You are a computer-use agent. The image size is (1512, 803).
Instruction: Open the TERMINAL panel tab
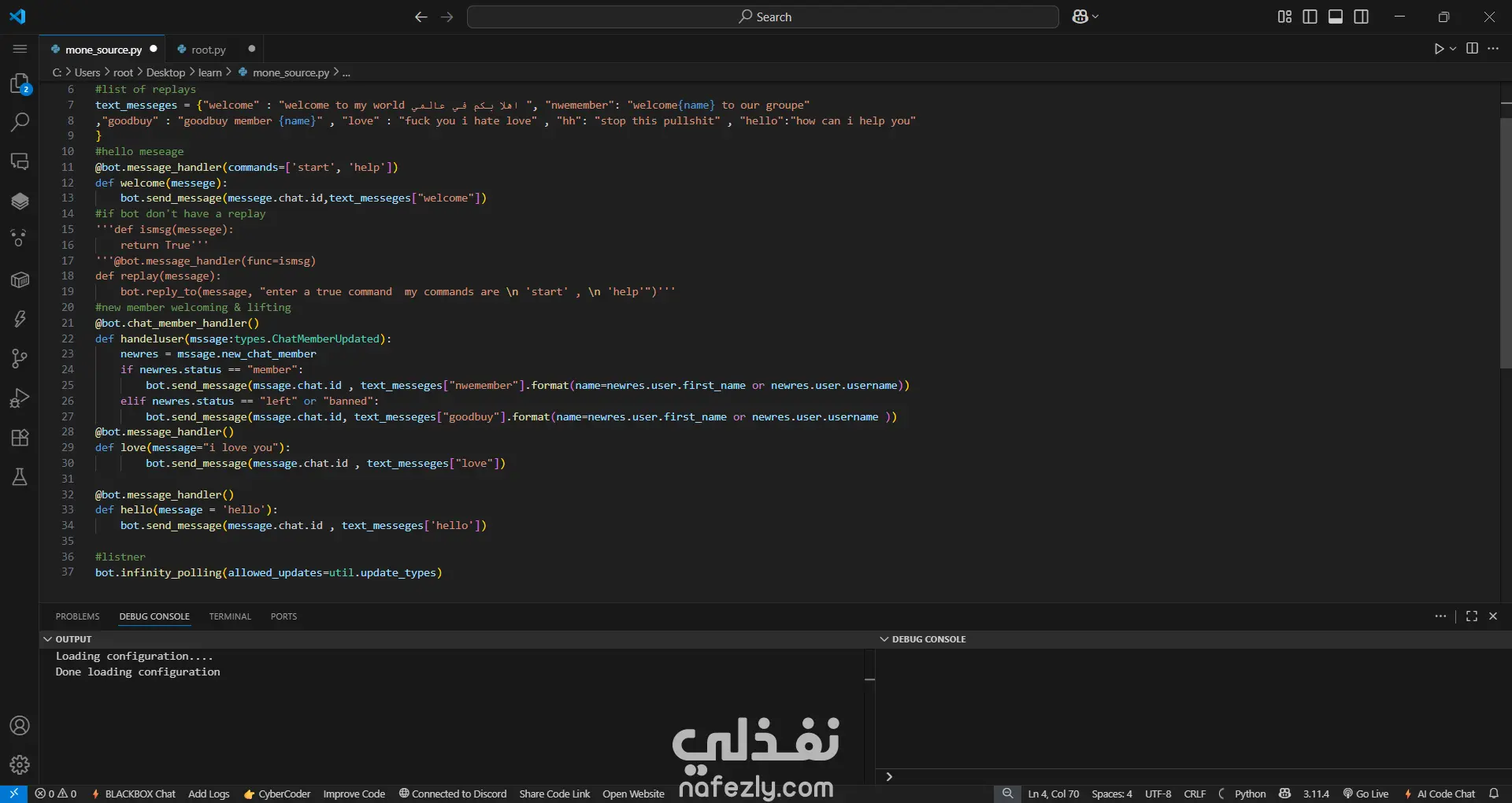(x=230, y=616)
